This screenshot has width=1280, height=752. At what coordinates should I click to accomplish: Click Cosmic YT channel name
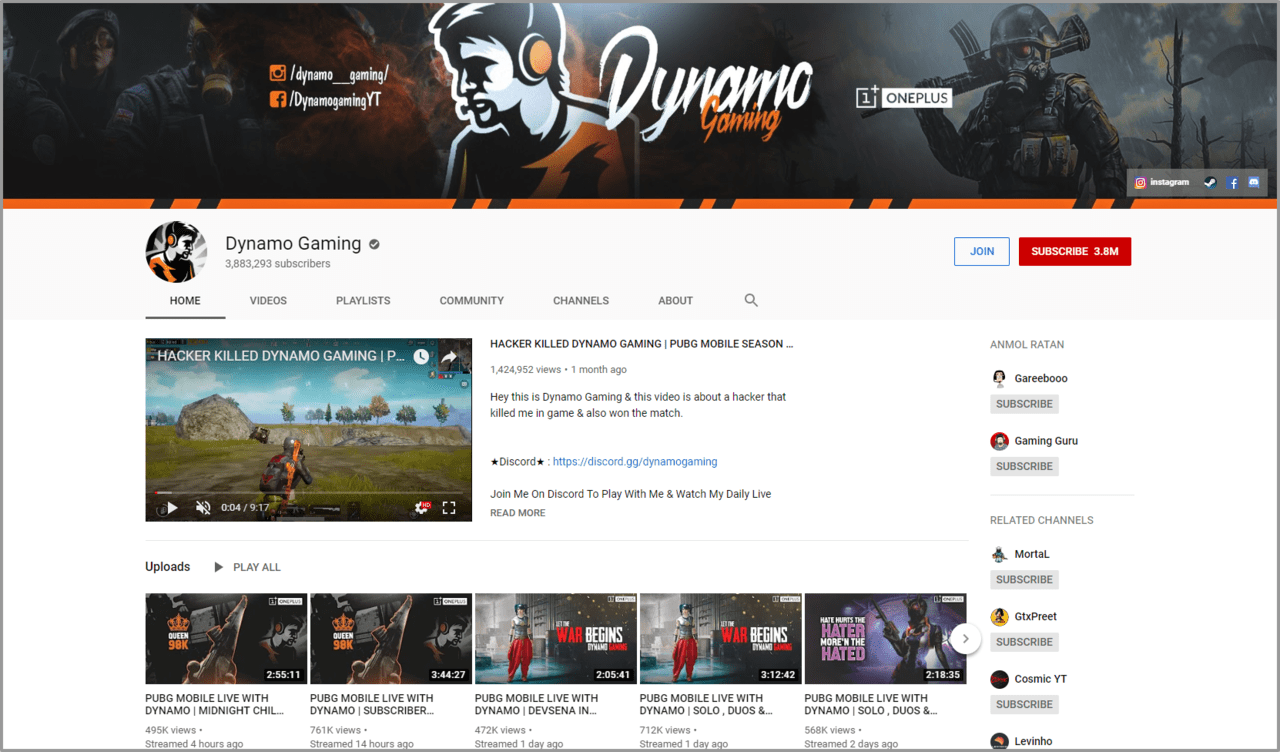coord(1041,679)
